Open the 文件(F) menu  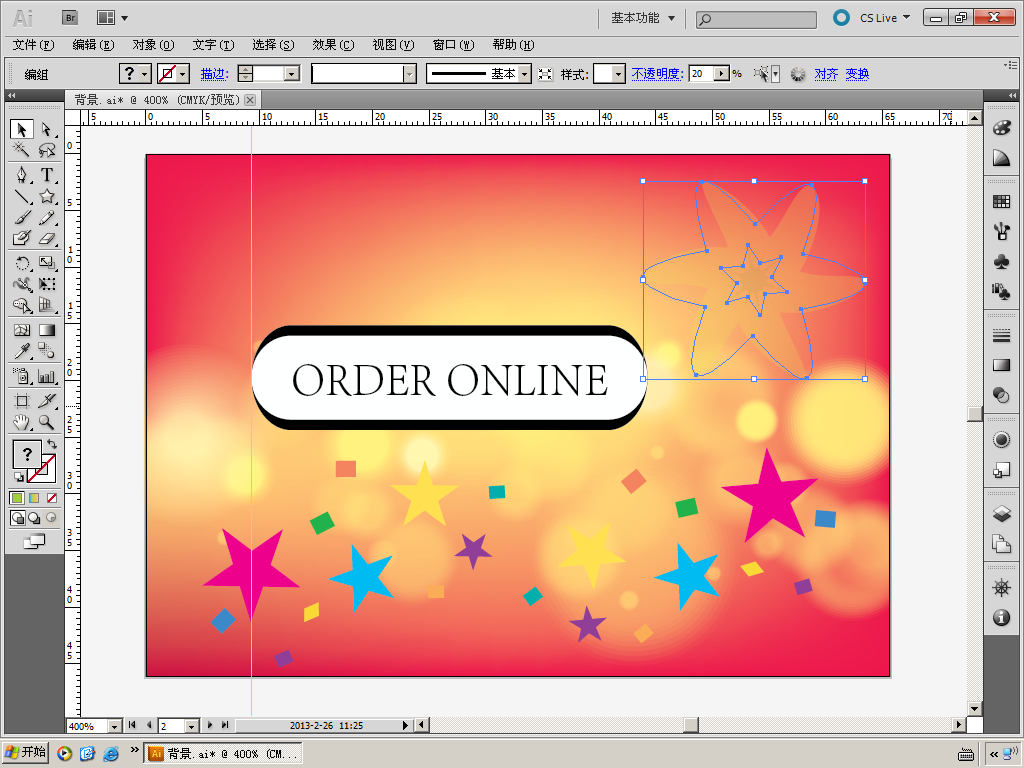pyautogui.click(x=33, y=45)
